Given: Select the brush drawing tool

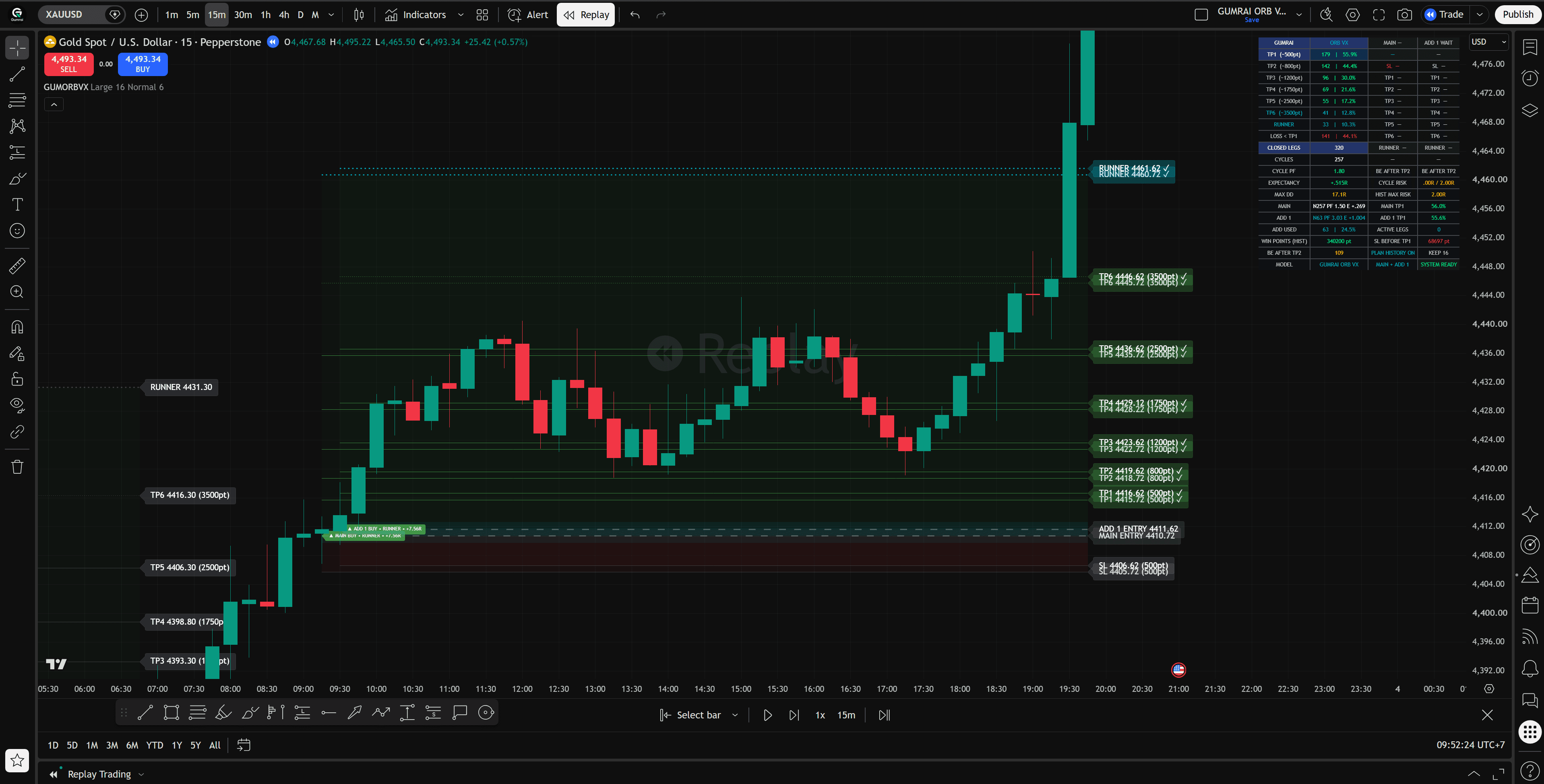Looking at the screenshot, I should coord(17,179).
